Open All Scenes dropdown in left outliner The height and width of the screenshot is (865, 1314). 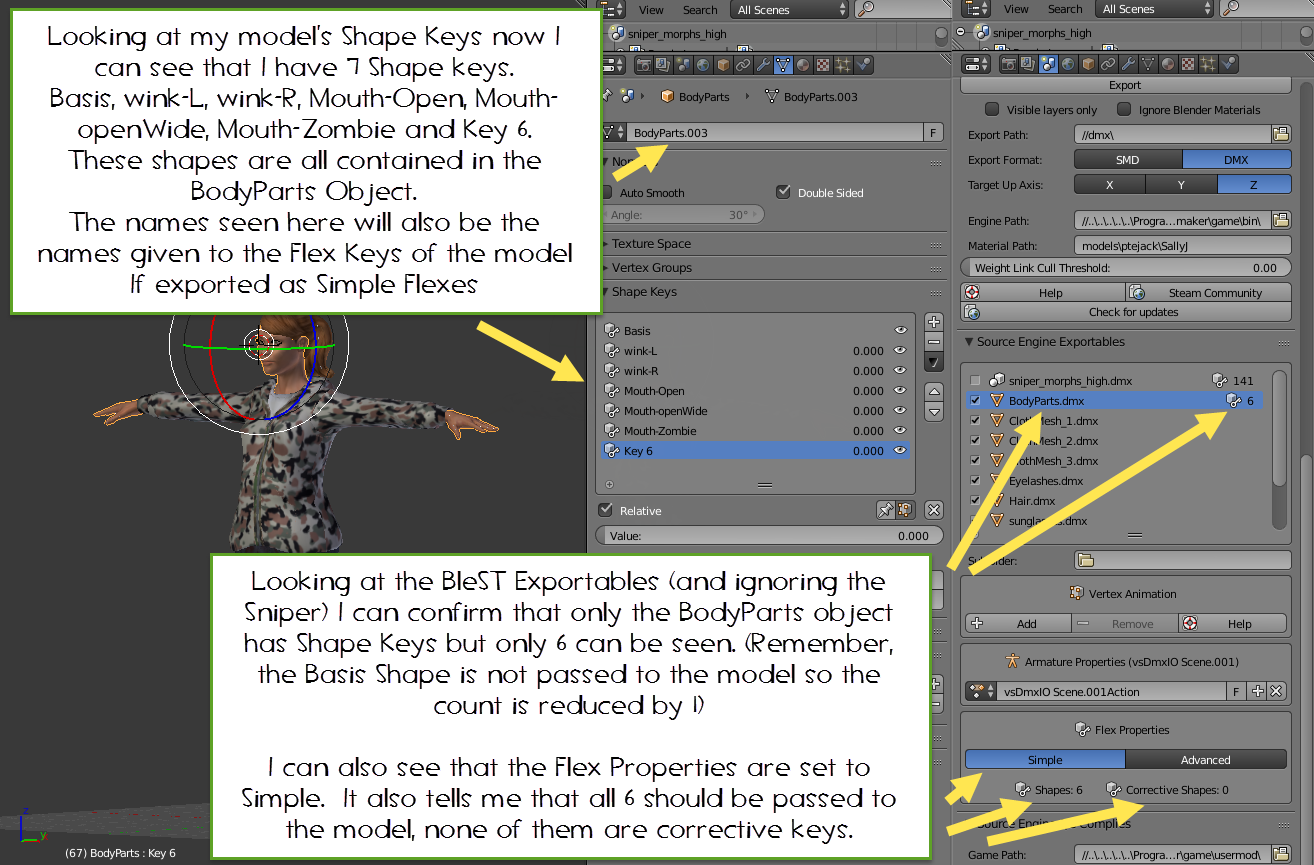point(791,9)
